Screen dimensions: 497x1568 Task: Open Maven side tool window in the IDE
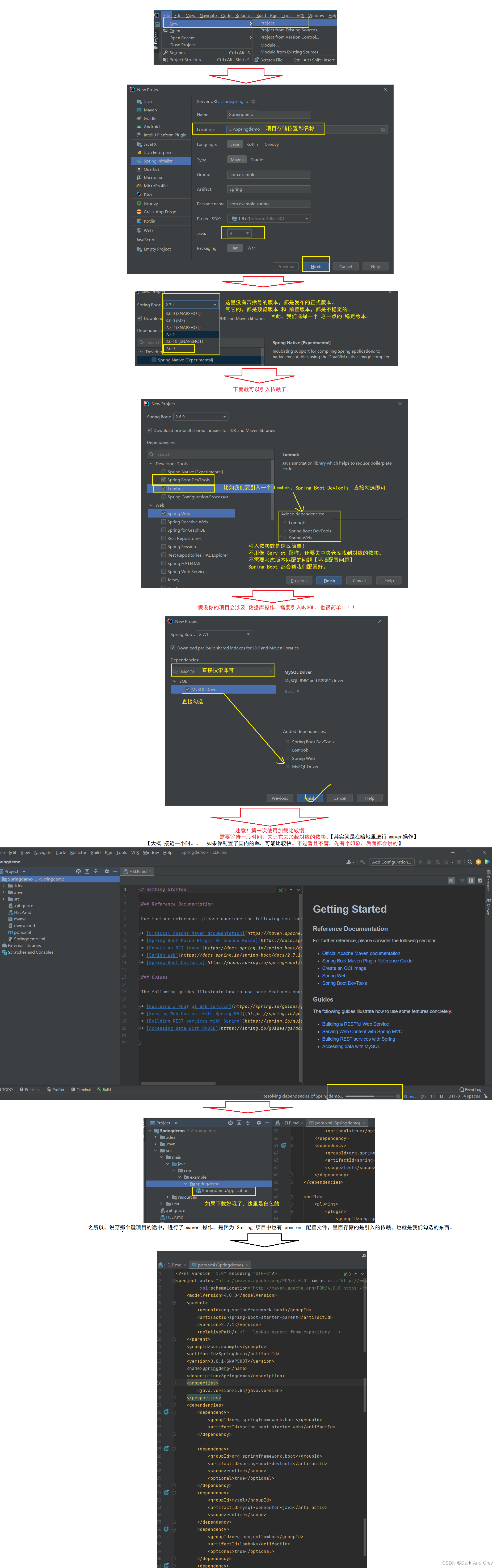point(488,906)
